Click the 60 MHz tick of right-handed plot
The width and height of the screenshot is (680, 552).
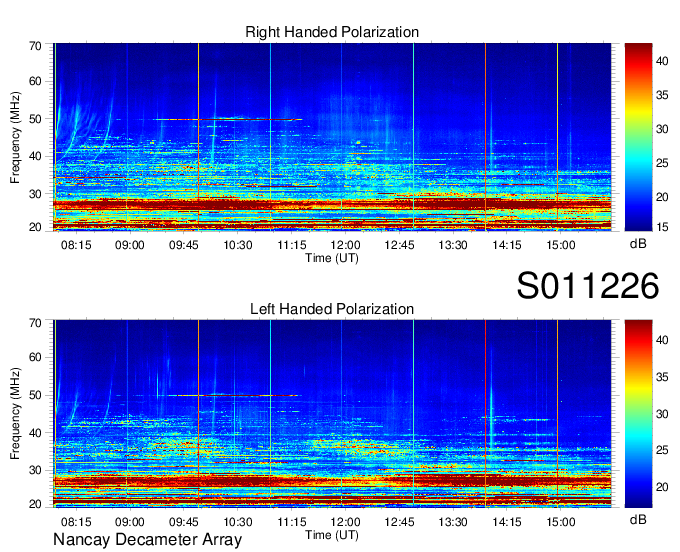[35, 81]
